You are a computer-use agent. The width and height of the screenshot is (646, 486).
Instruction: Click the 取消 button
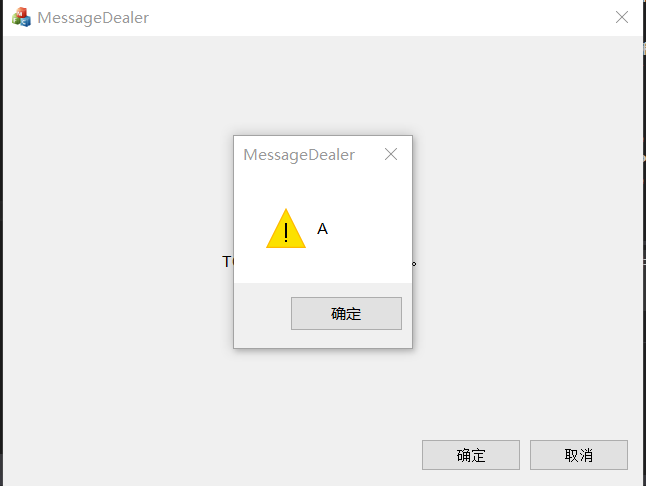(x=578, y=455)
